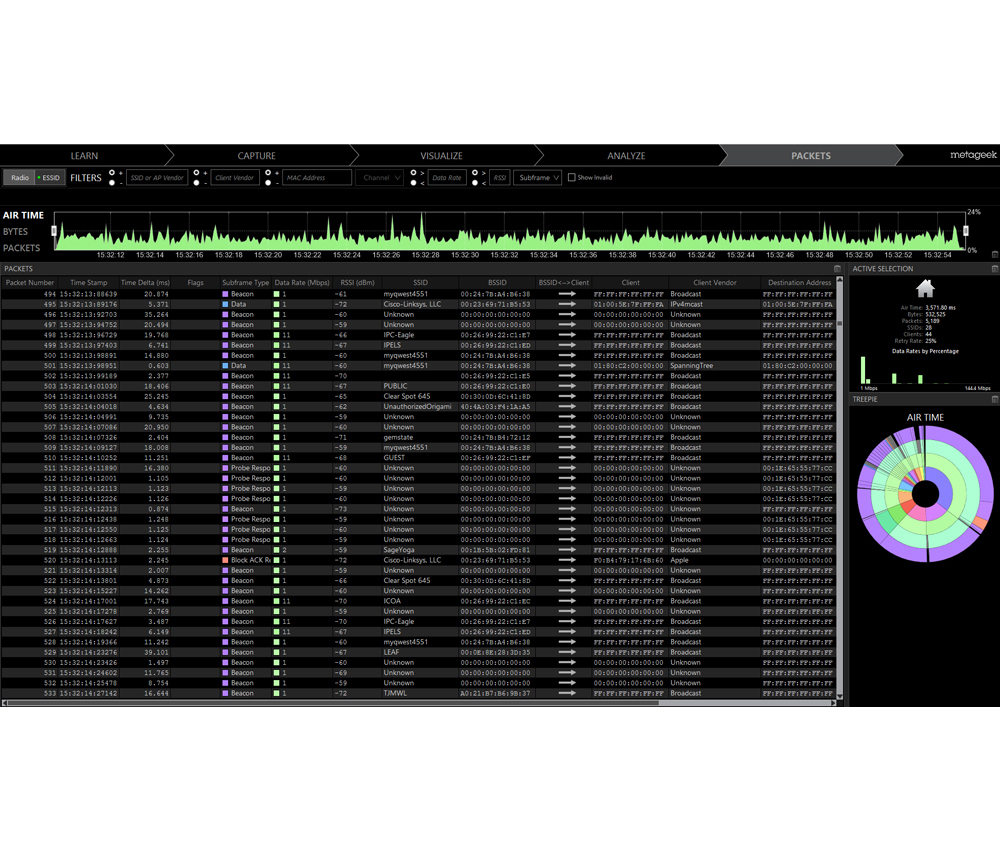1000x850 pixels.
Task: Click left arrow of horizontal table scrollbar
Action: [5, 703]
